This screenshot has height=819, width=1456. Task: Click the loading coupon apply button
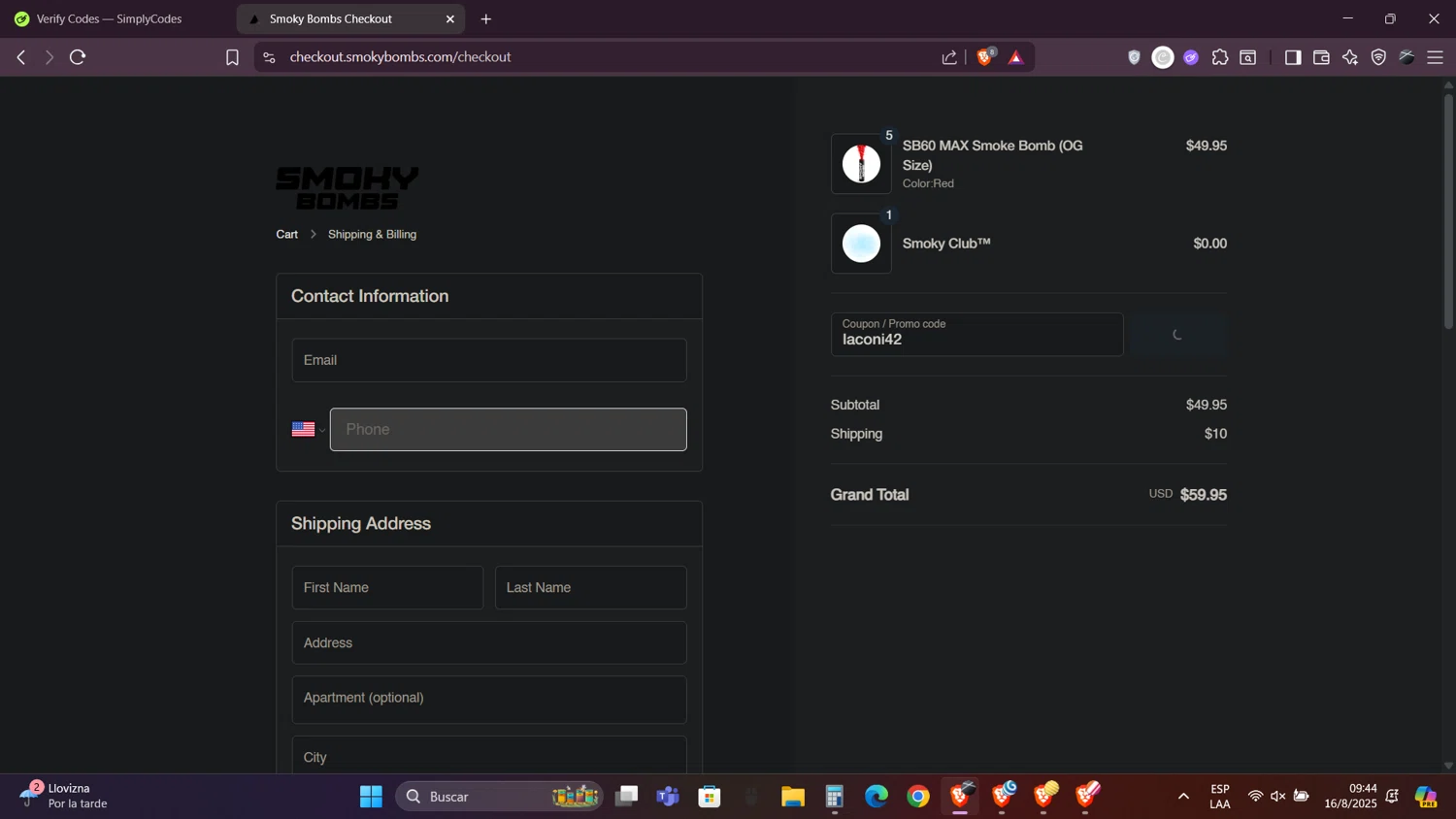1178,334
